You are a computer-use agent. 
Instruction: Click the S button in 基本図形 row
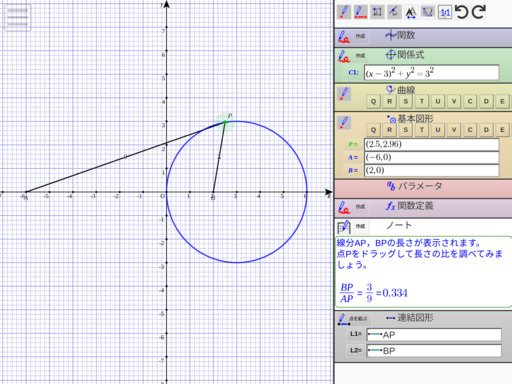(406, 130)
